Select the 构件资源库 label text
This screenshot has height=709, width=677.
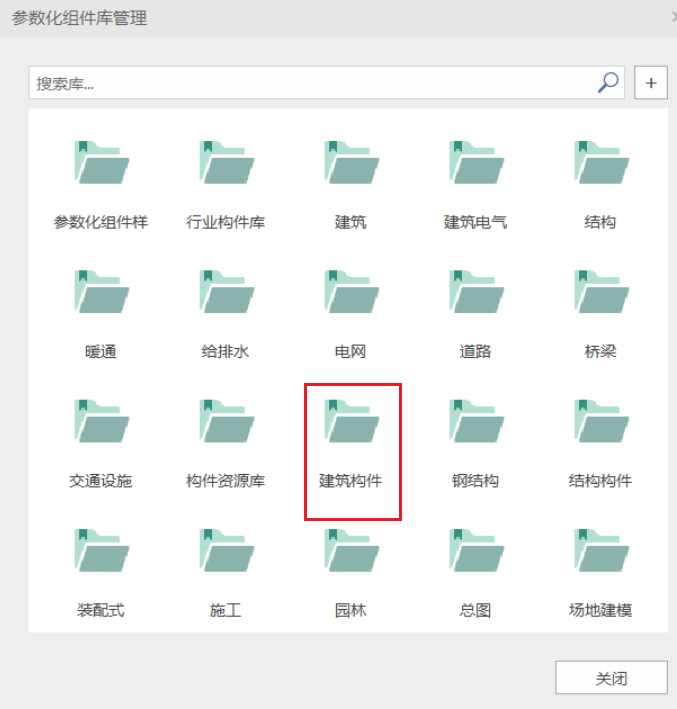[226, 481]
